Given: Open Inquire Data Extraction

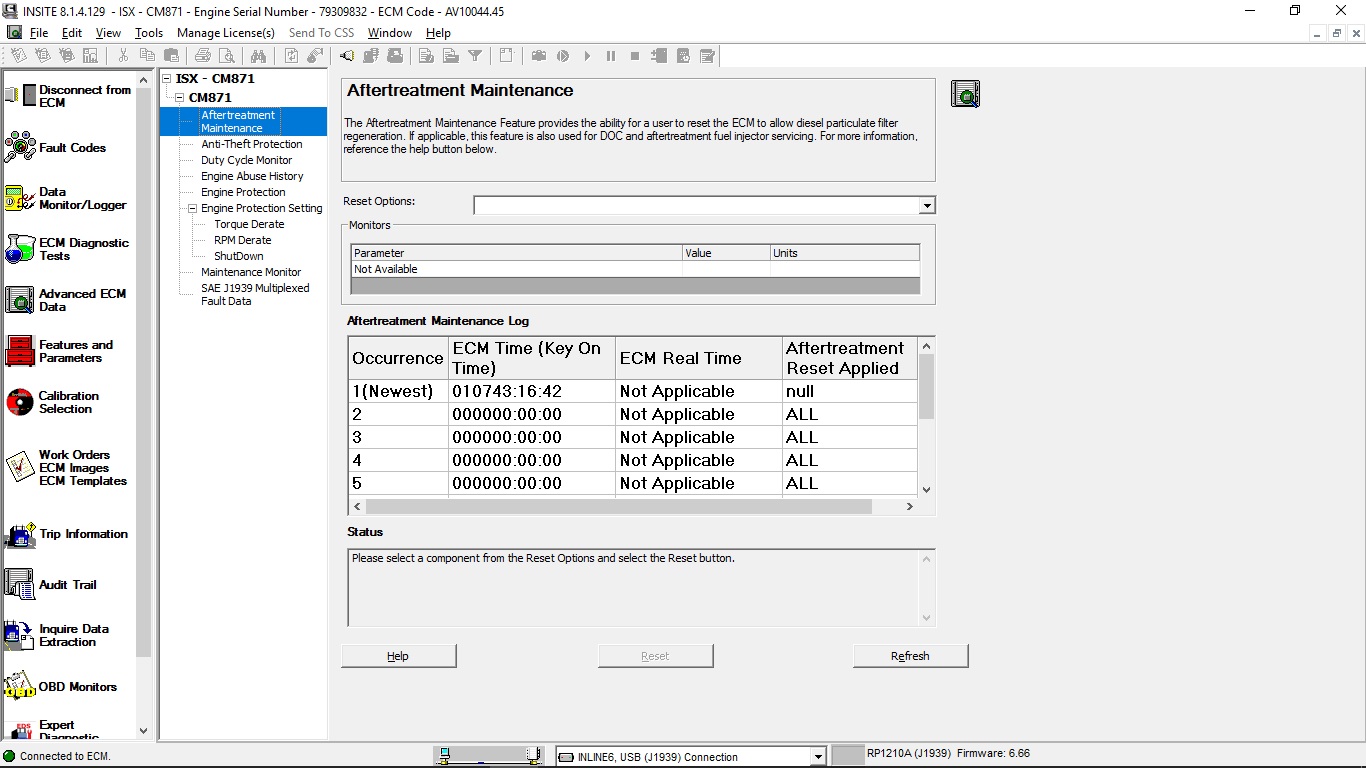Looking at the screenshot, I should coord(58,635).
